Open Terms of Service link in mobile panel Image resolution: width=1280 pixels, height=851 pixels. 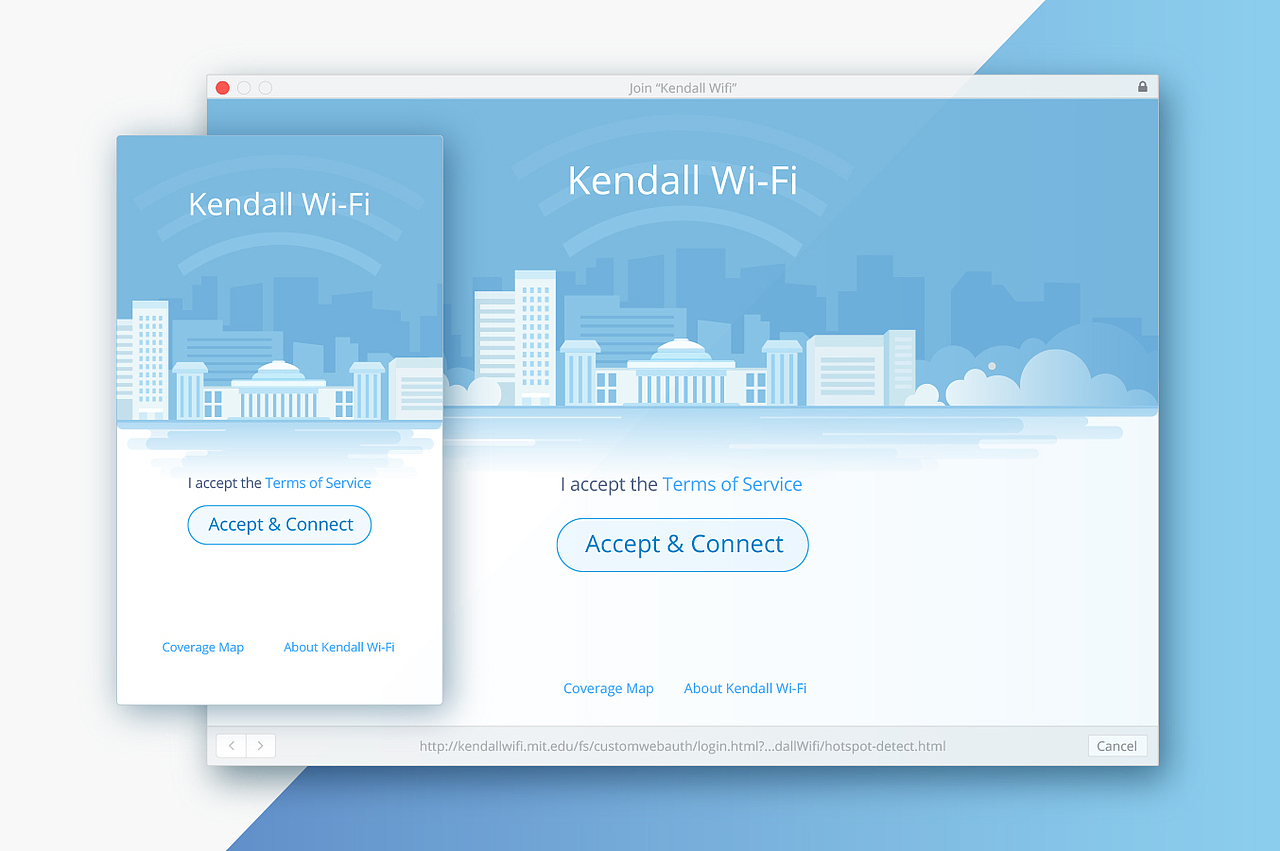[x=318, y=483]
